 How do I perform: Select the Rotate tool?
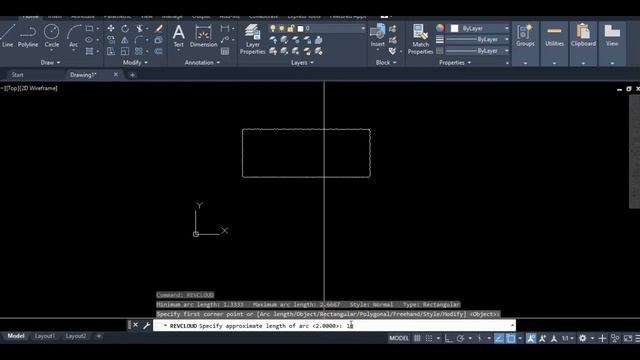(125, 29)
